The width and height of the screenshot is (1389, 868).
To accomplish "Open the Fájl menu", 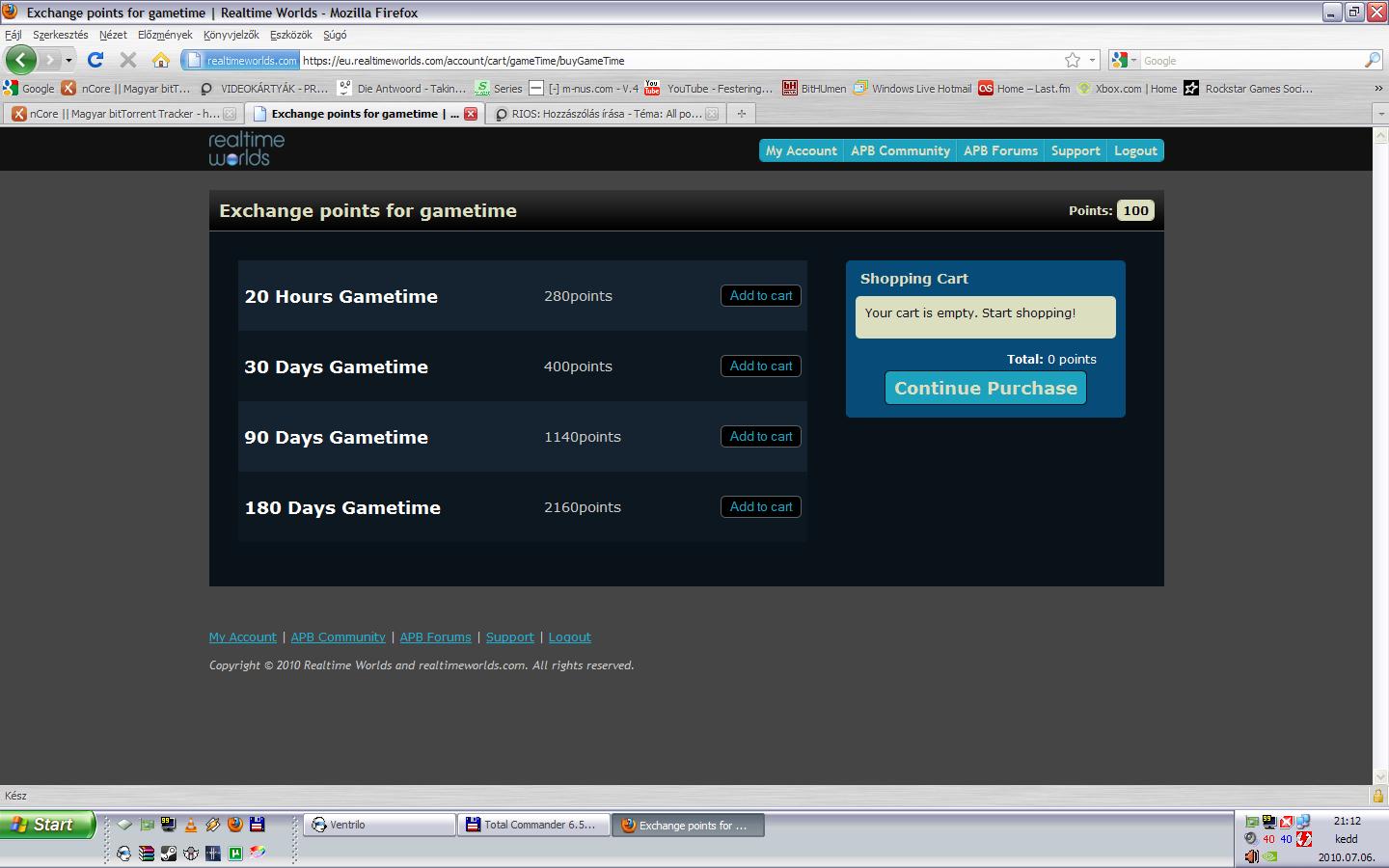I will (x=13, y=35).
